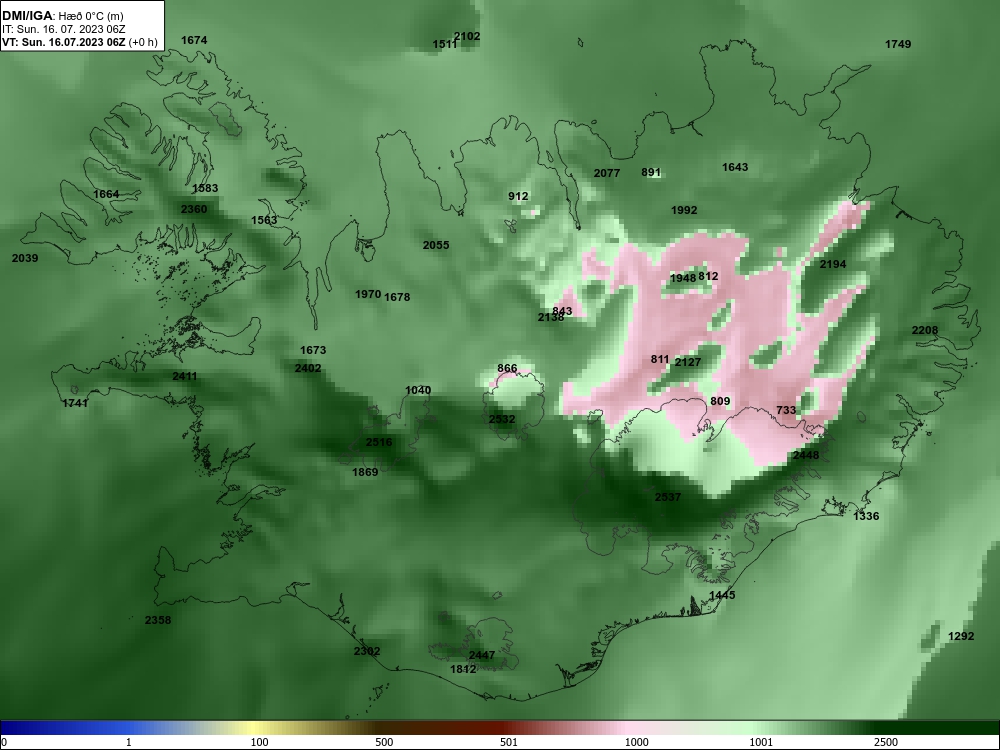1000x750 pixels.
Task: Click the 1674 value on the map
Action: click(x=194, y=40)
